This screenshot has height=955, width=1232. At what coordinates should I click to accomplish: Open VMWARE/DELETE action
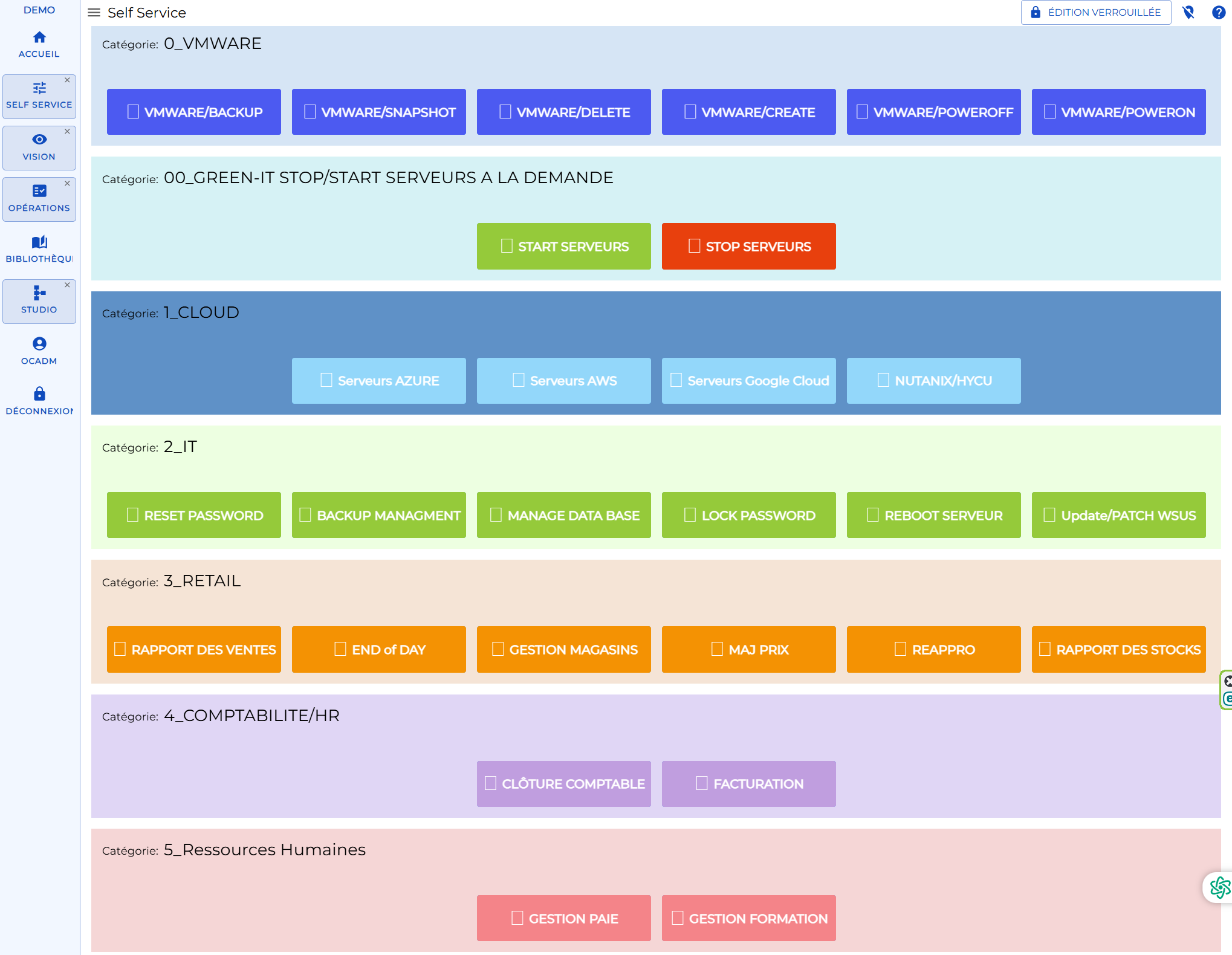[564, 112]
